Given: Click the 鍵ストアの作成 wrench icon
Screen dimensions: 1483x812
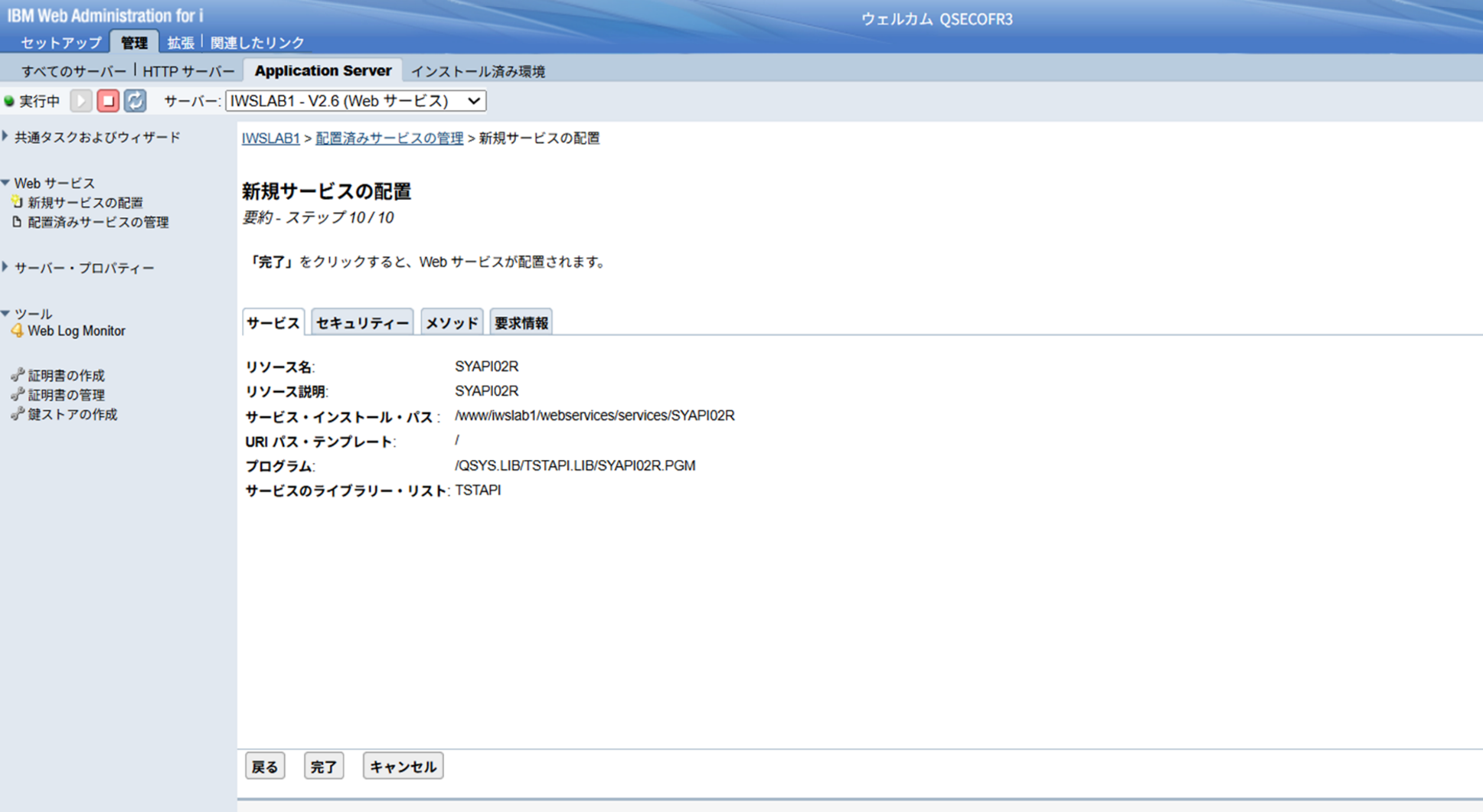Looking at the screenshot, I should click(x=17, y=414).
